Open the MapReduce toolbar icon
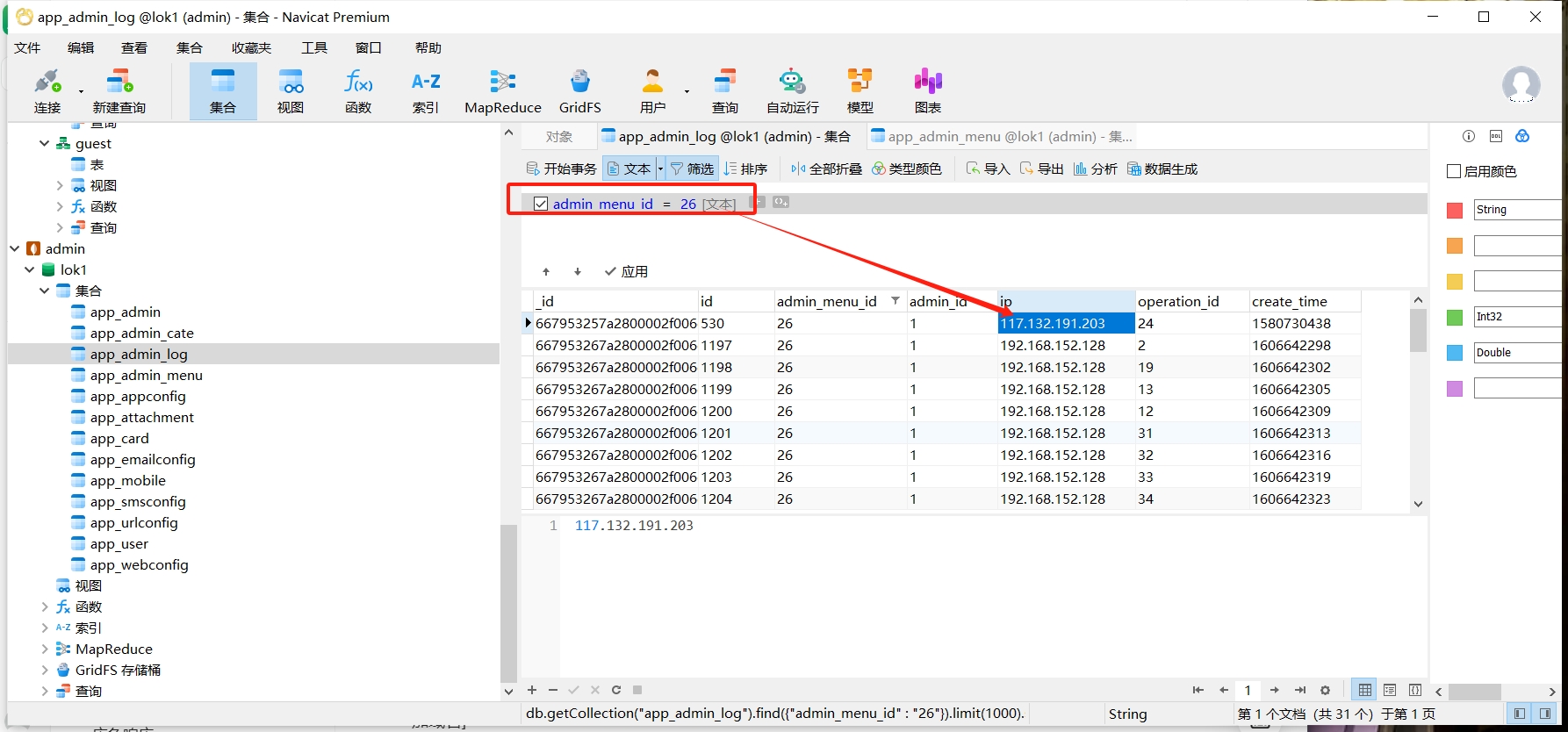This screenshot has height=732, width=1568. [x=503, y=91]
